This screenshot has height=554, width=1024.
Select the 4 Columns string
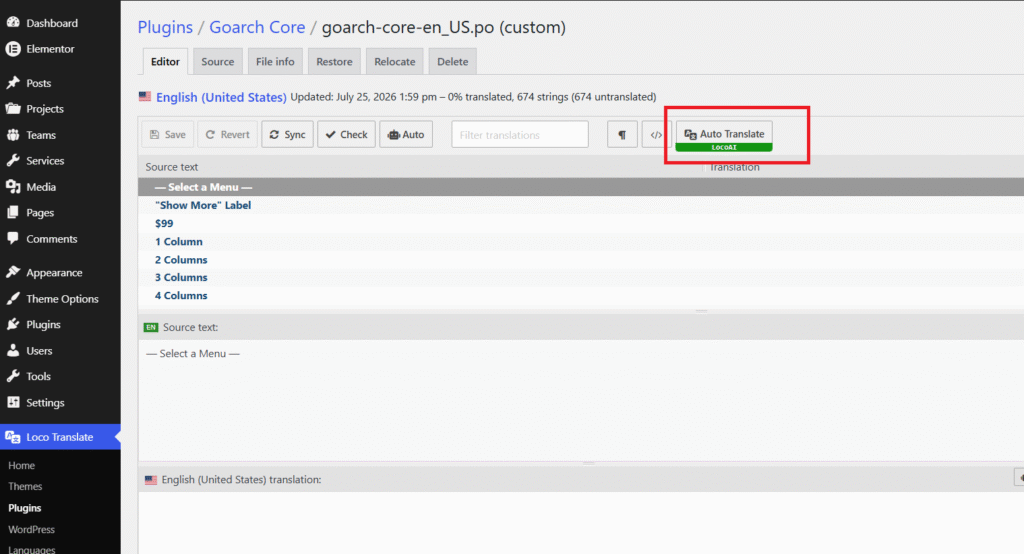(581, 296)
